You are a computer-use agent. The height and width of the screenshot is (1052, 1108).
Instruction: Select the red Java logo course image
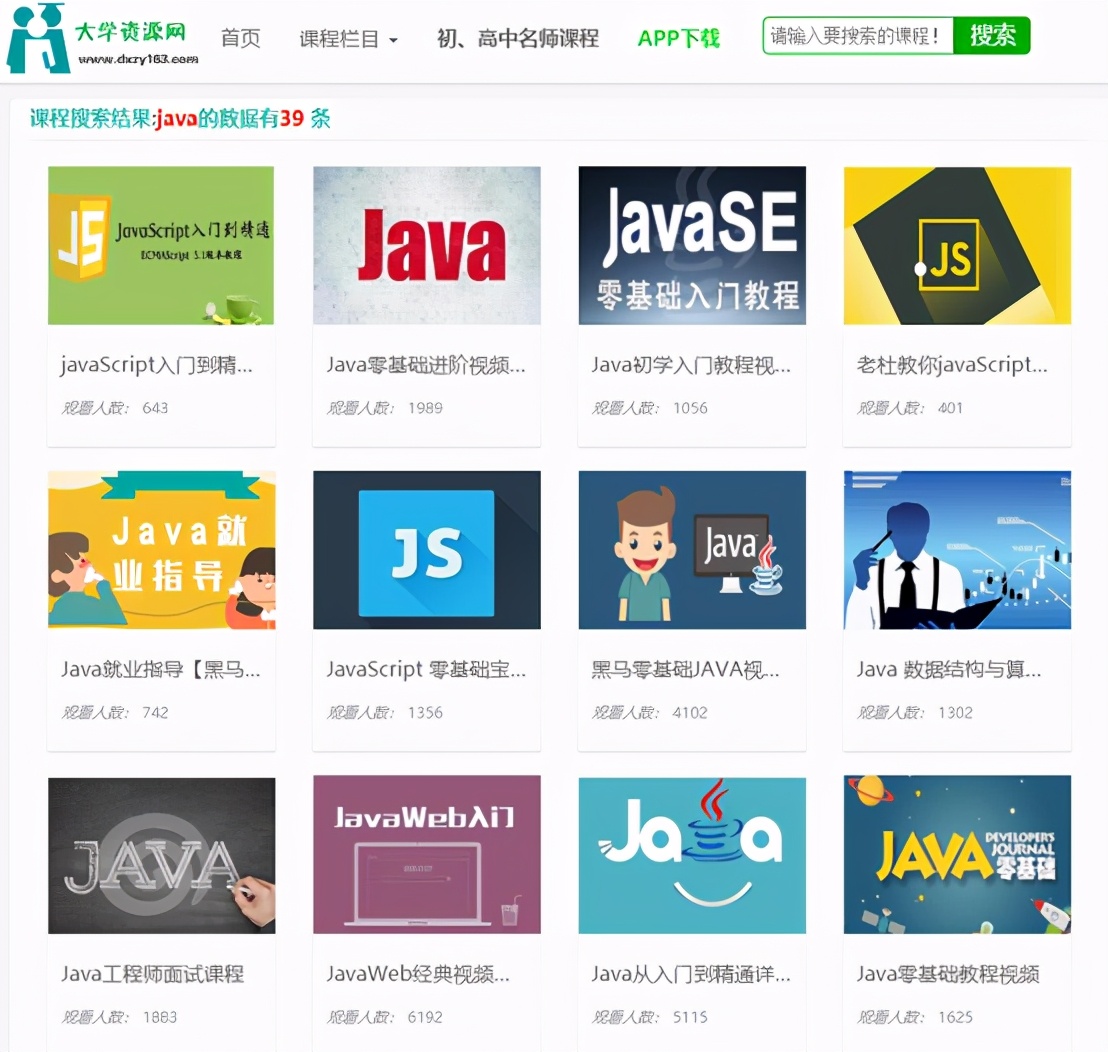[427, 245]
